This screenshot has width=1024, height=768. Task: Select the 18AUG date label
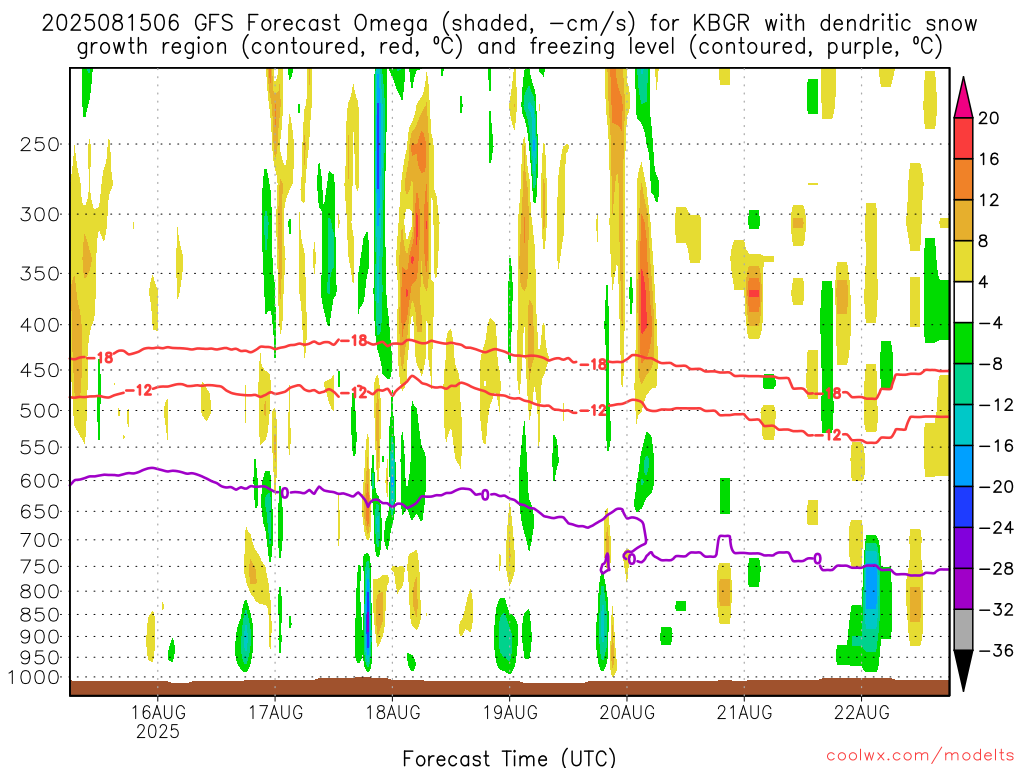(392, 712)
